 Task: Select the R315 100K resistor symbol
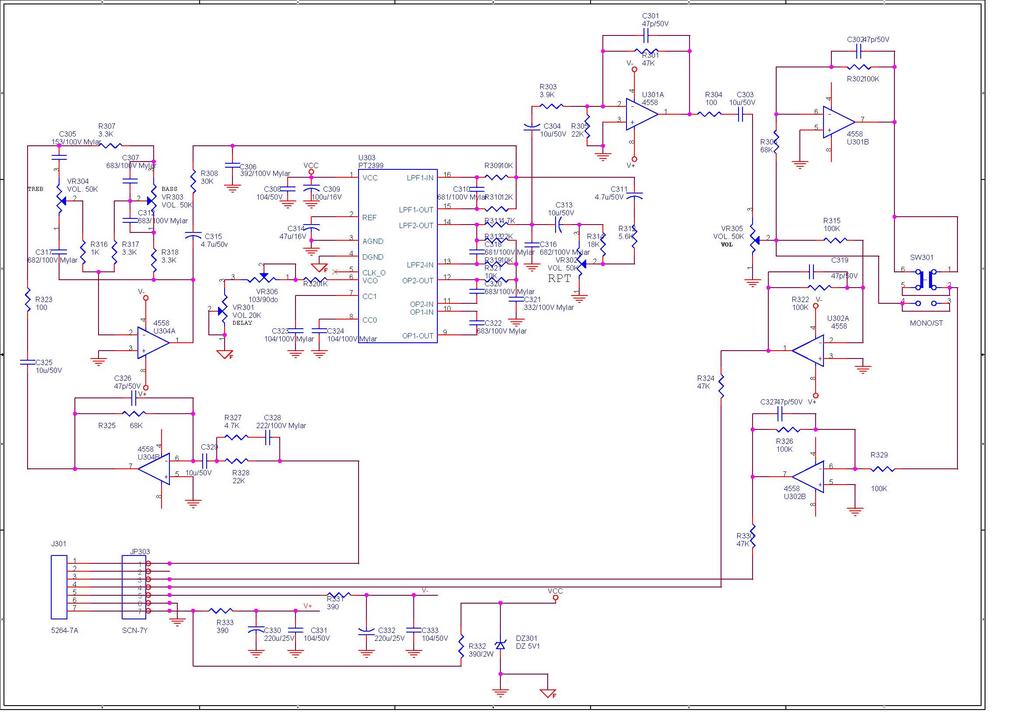click(x=835, y=240)
